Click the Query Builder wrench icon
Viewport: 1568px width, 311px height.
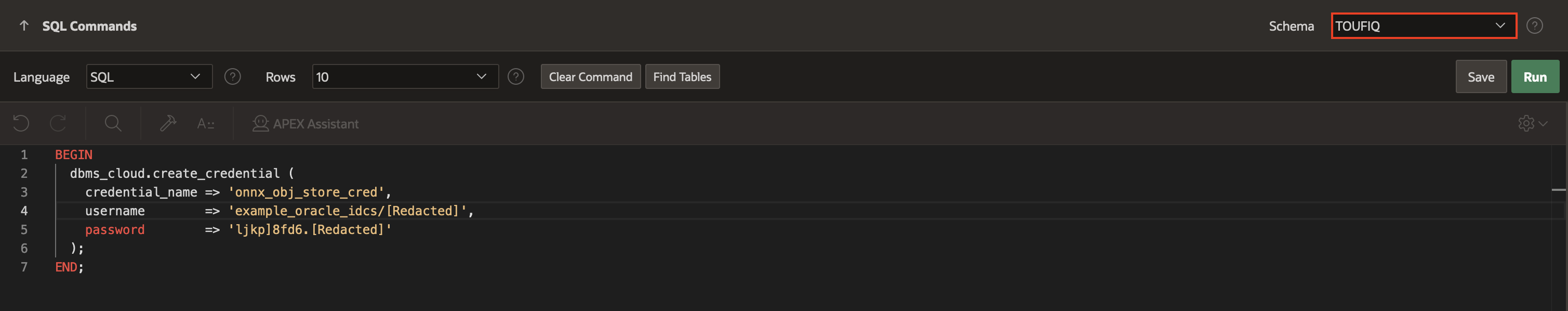(168, 124)
